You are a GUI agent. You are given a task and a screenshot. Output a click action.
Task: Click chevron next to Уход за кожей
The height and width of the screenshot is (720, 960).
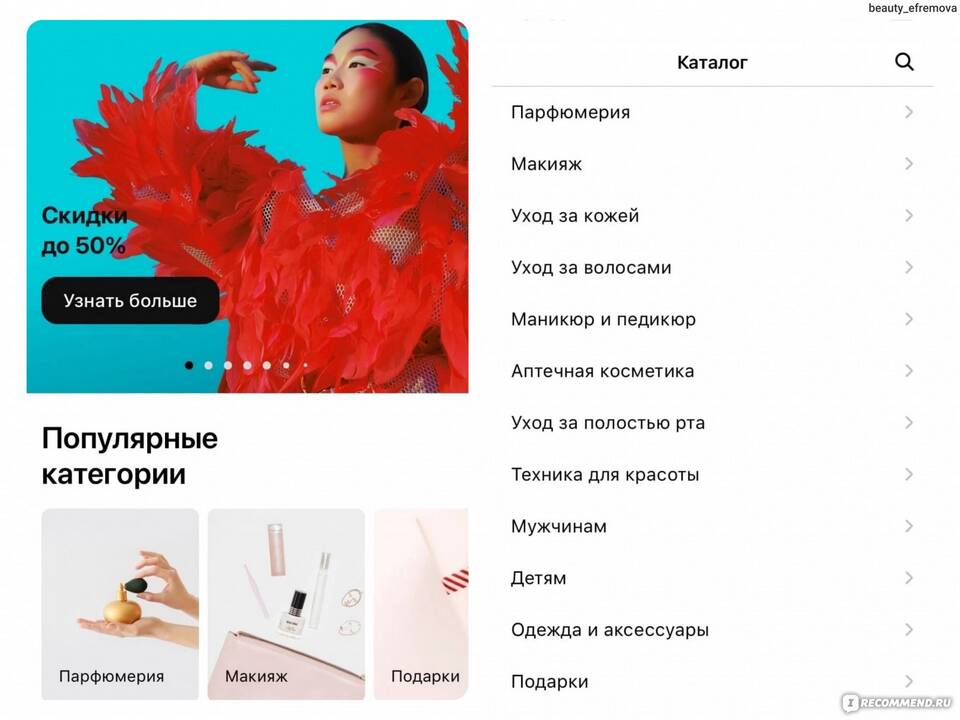click(x=909, y=216)
